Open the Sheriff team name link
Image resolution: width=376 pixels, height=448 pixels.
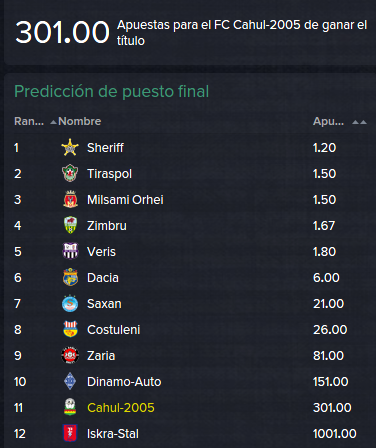tap(105, 148)
